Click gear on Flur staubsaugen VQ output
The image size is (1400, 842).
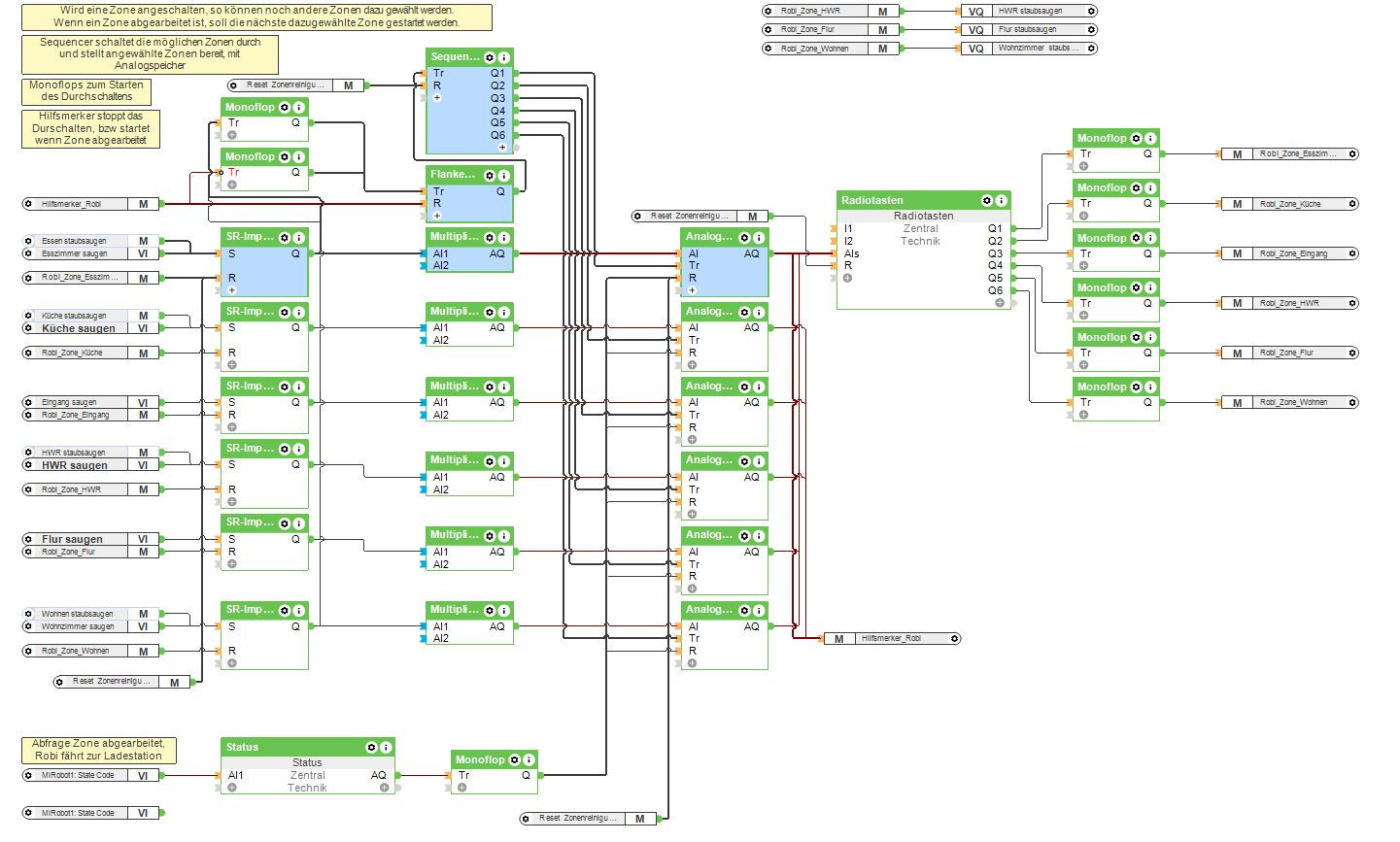pyautogui.click(x=1092, y=29)
